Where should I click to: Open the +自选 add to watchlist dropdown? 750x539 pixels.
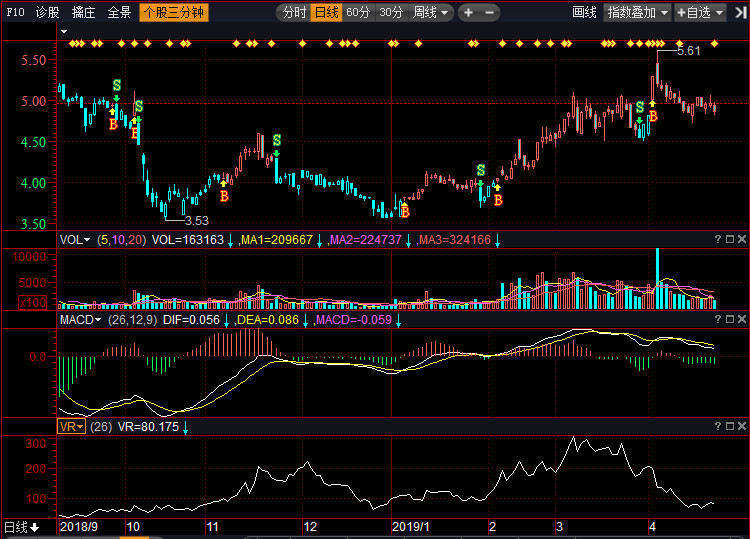click(700, 12)
